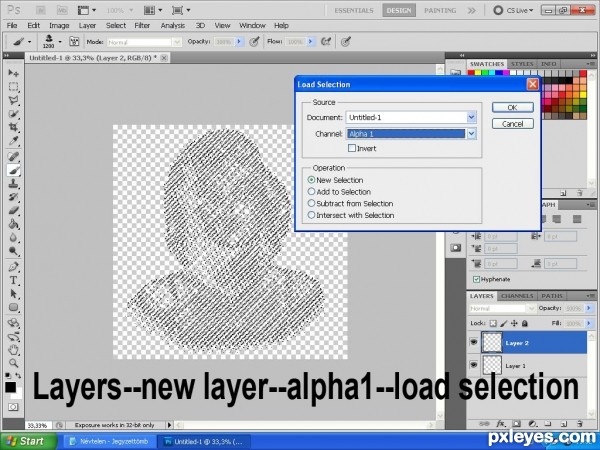
Task: Select the Dodge tool
Action: pos(13,251)
